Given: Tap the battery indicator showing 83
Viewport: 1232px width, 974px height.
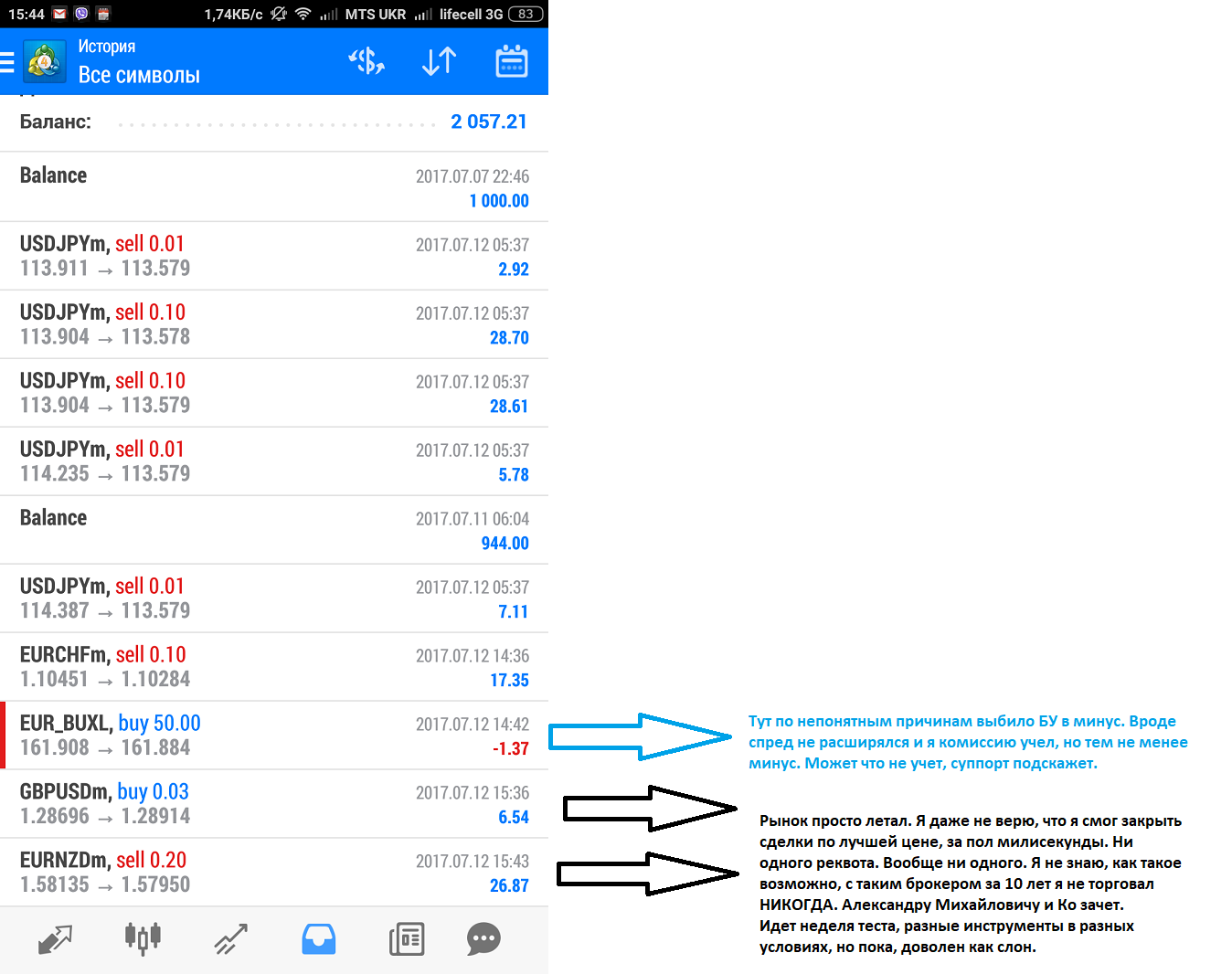Looking at the screenshot, I should coord(526,14).
